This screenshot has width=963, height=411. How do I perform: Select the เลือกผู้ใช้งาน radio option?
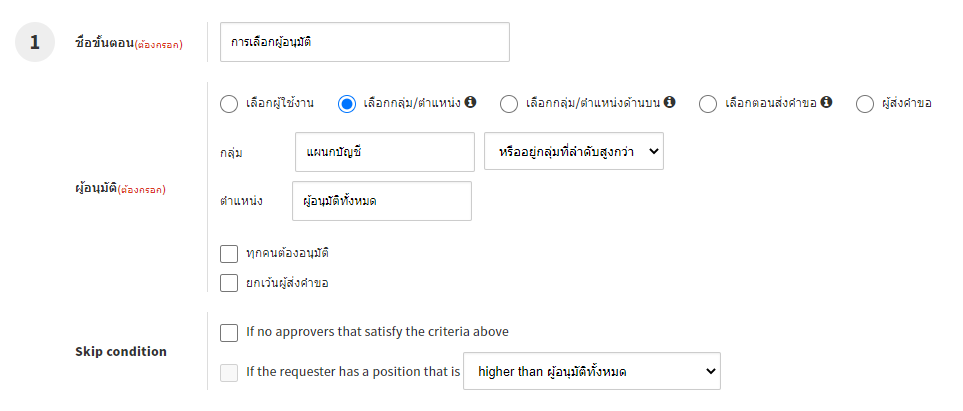(229, 103)
